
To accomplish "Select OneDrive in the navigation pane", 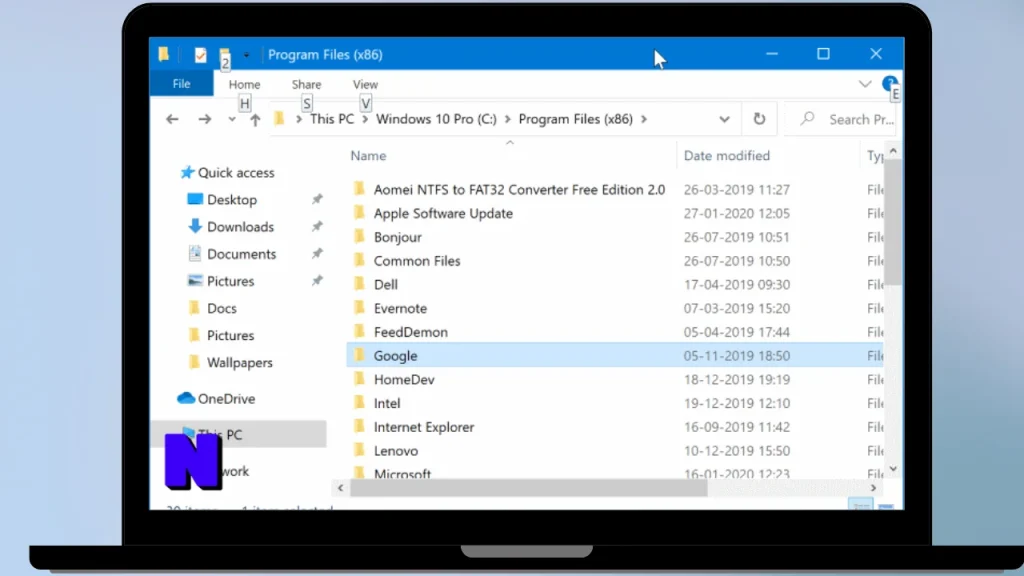I will click(226, 398).
